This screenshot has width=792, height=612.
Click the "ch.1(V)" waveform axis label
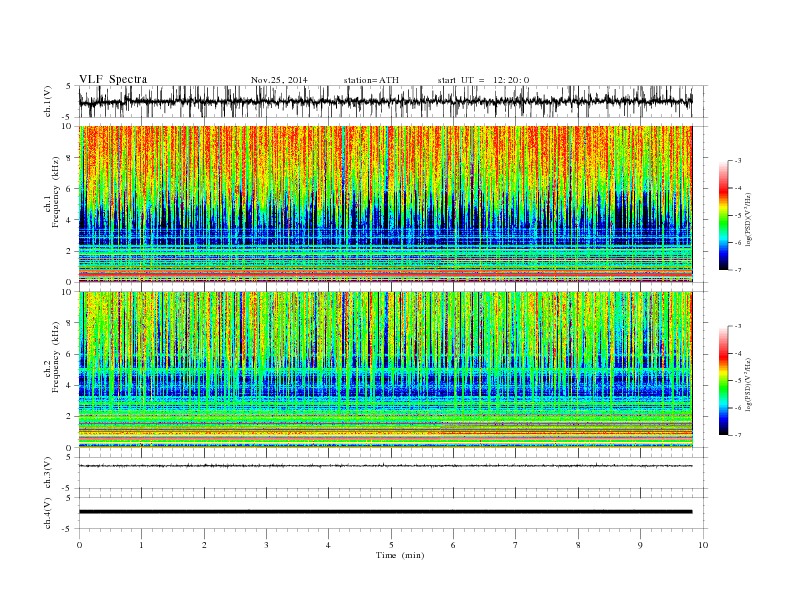click(48, 101)
